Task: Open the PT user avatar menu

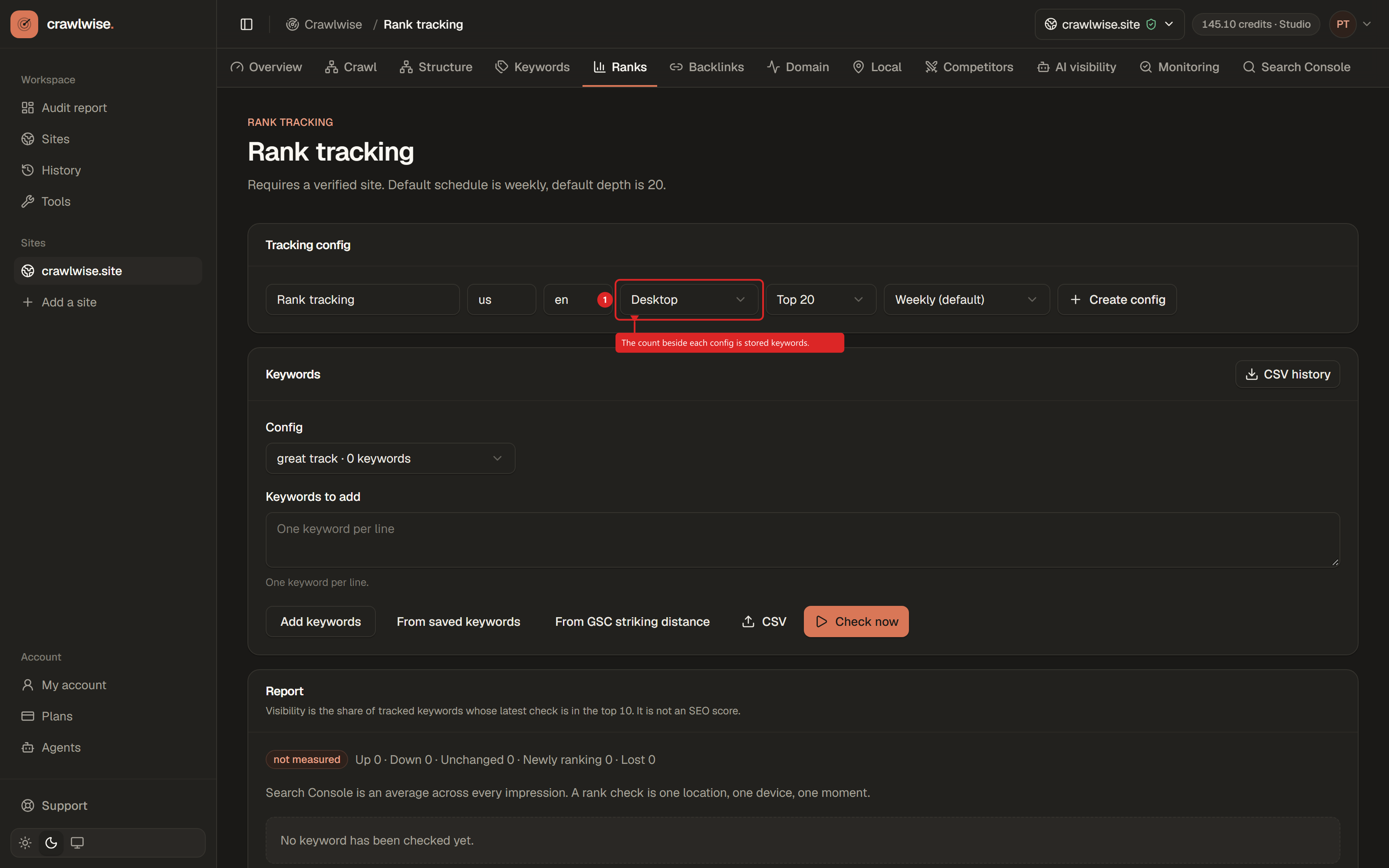Action: [x=1343, y=24]
